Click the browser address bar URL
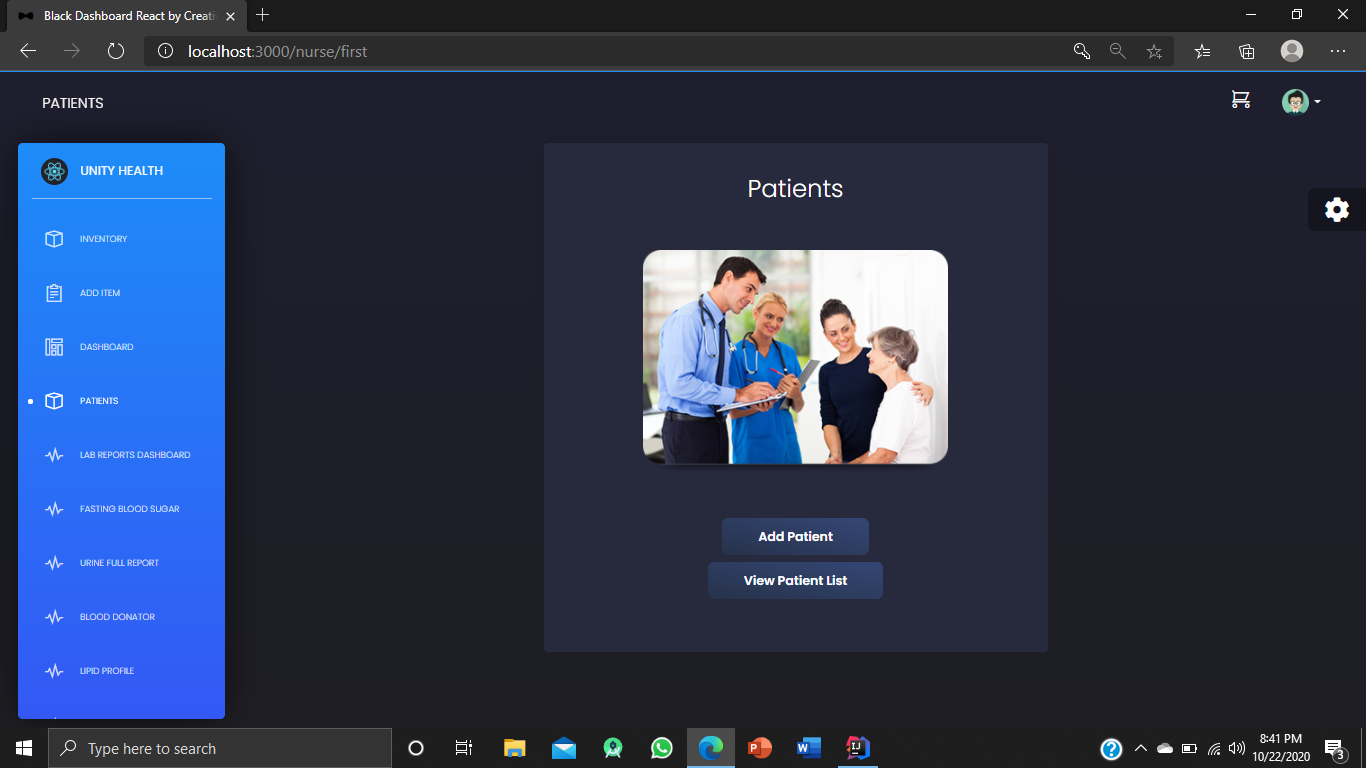Viewport: 1366px width, 768px height. point(278,51)
